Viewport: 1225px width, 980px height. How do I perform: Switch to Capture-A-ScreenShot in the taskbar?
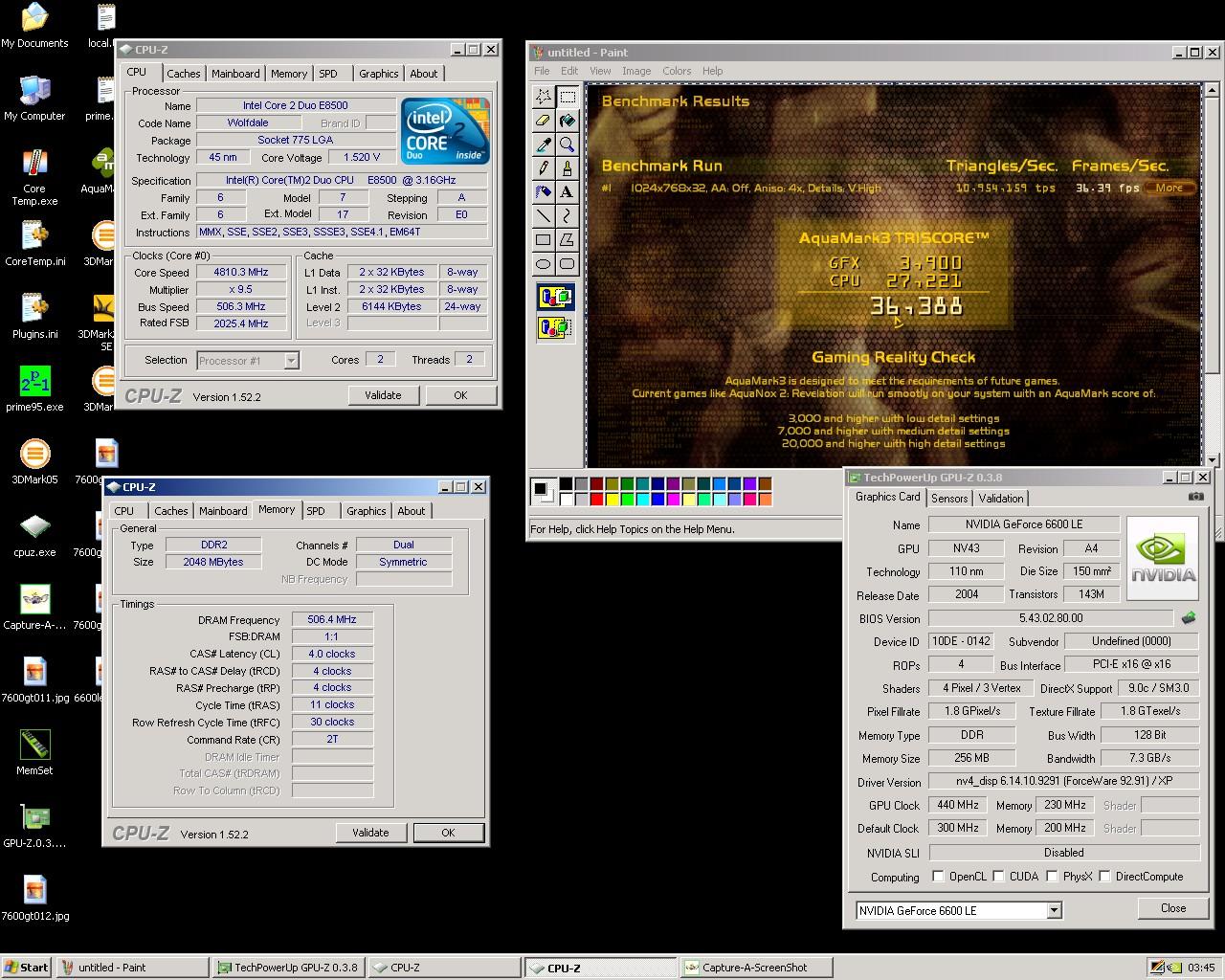(x=755, y=968)
